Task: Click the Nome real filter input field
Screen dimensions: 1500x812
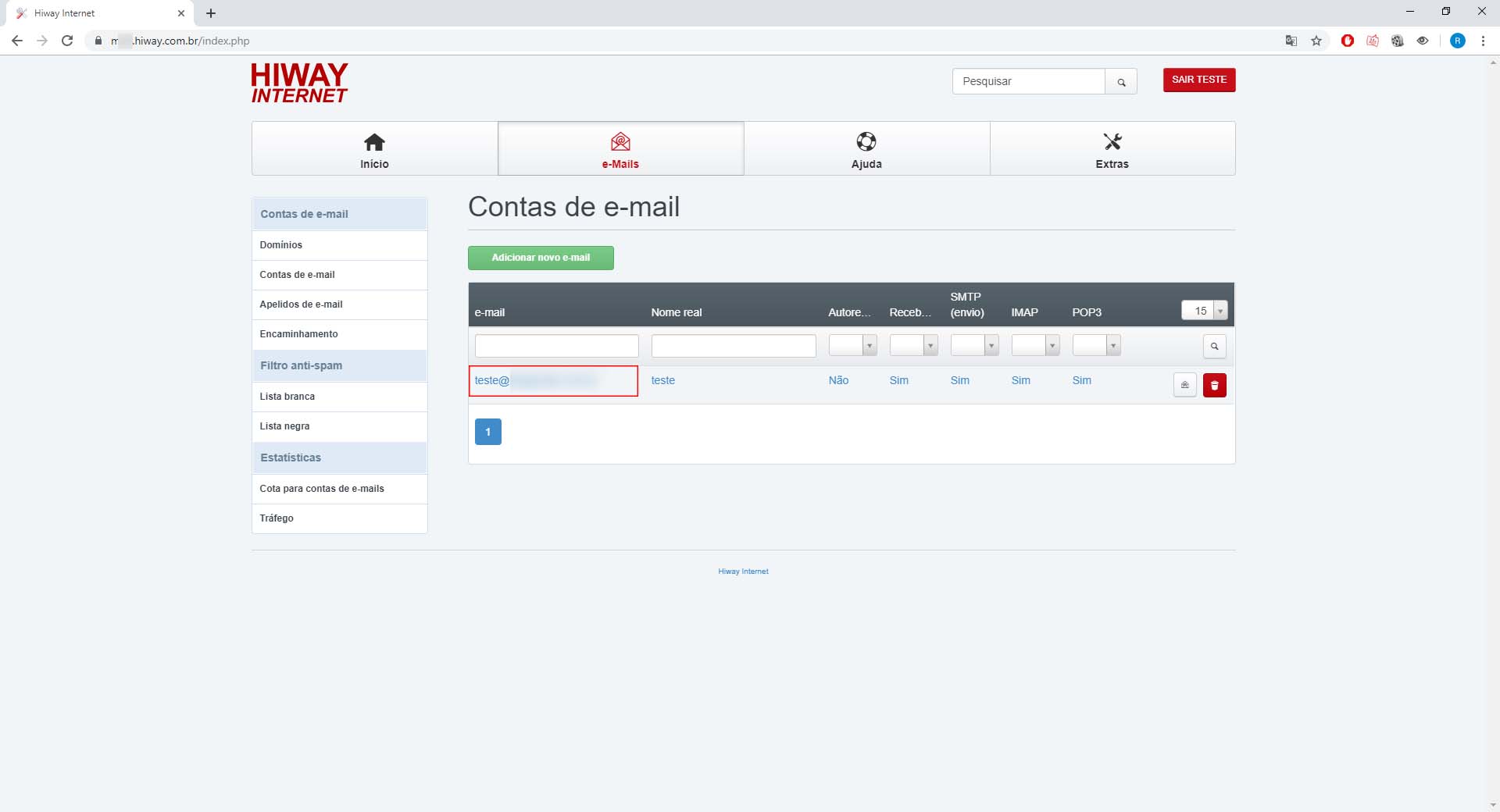Action: pyautogui.click(x=734, y=346)
